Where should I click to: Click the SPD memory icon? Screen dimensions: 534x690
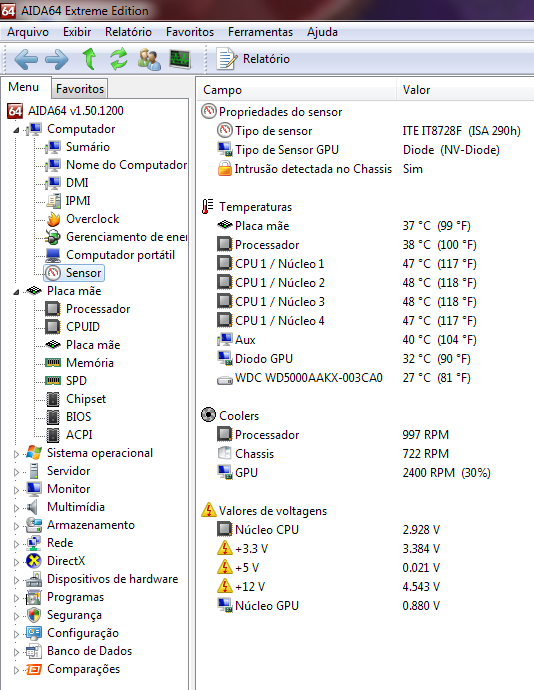pyautogui.click(x=53, y=381)
